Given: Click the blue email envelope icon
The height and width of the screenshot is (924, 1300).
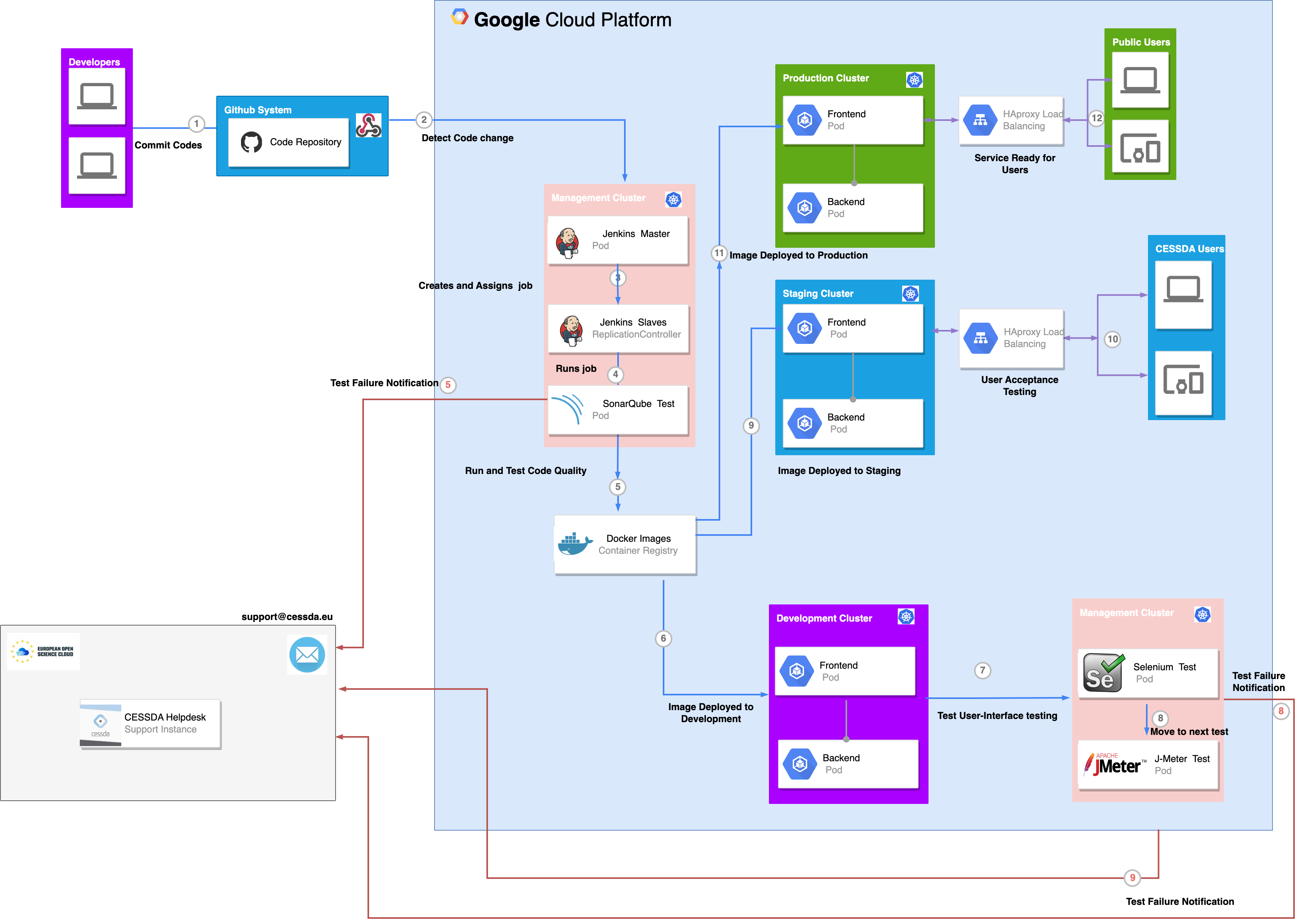Looking at the screenshot, I should tap(307, 655).
